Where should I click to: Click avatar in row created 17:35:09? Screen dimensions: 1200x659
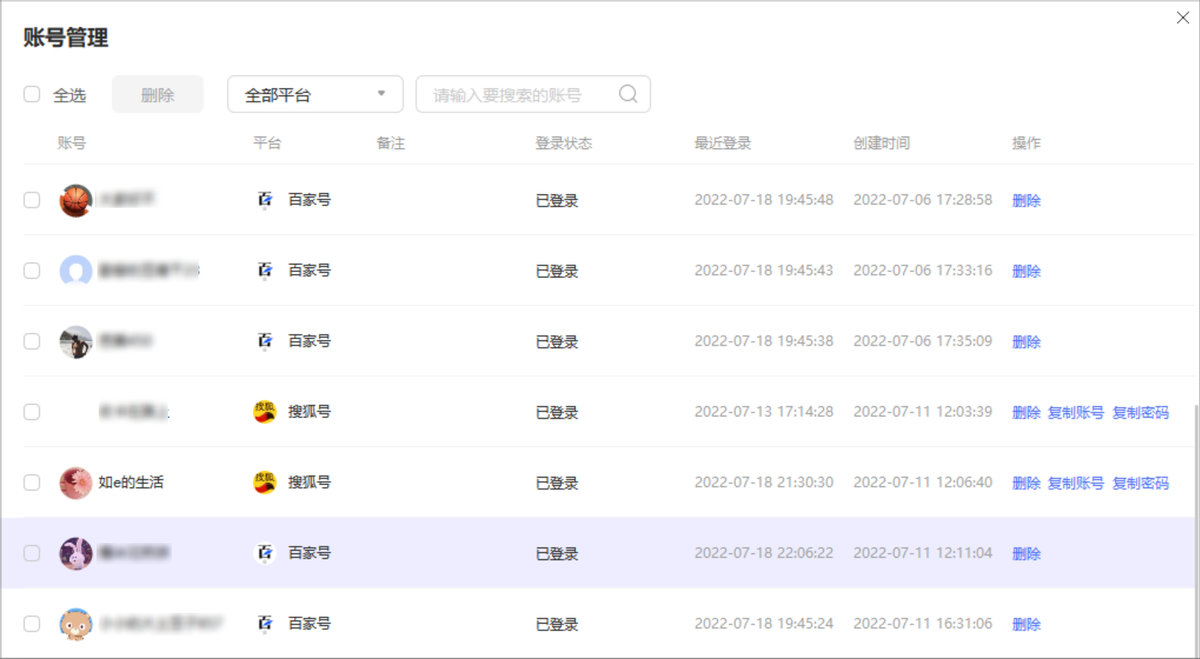[76, 341]
